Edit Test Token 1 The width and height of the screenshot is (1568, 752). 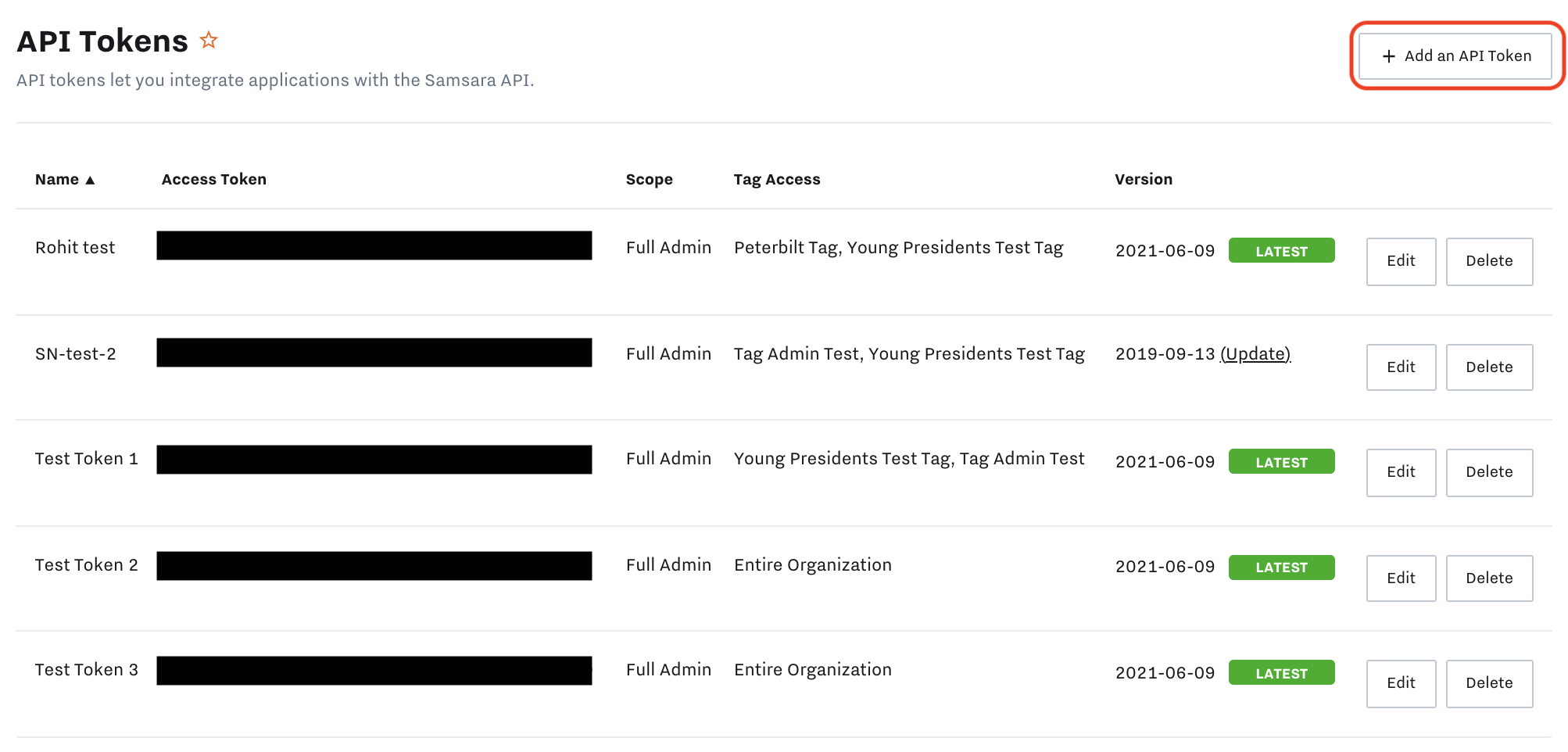click(x=1401, y=472)
